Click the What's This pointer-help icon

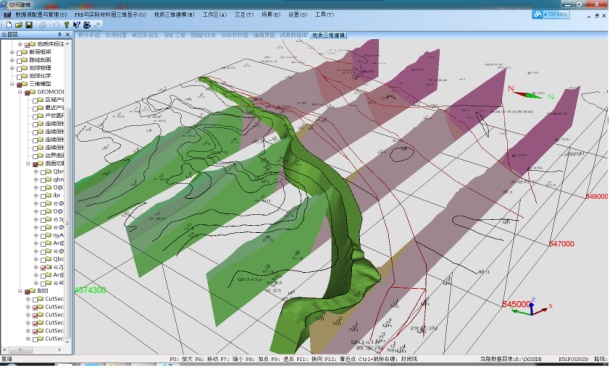76,25
